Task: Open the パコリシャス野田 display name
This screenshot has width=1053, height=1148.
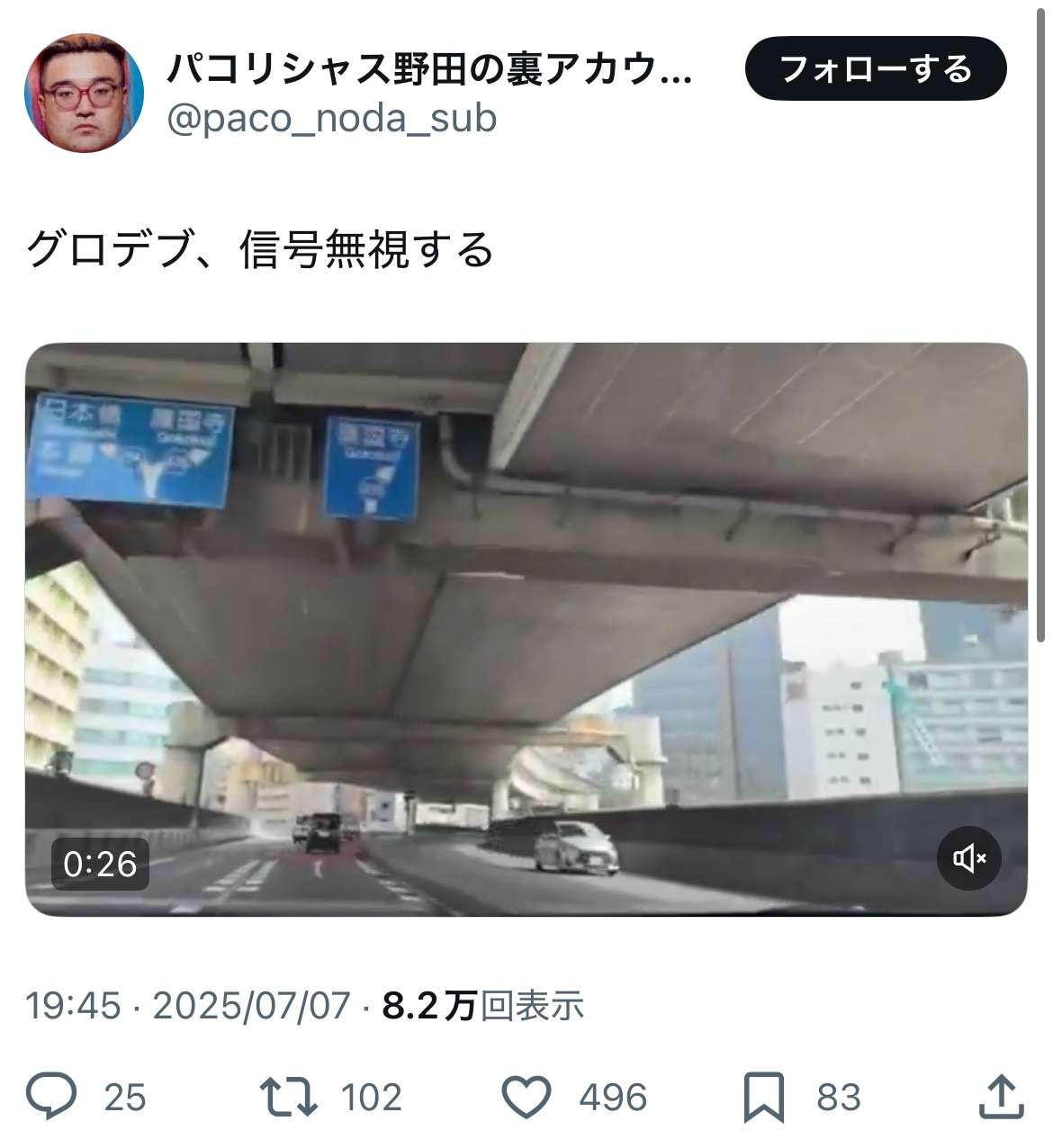Action: tap(429, 68)
